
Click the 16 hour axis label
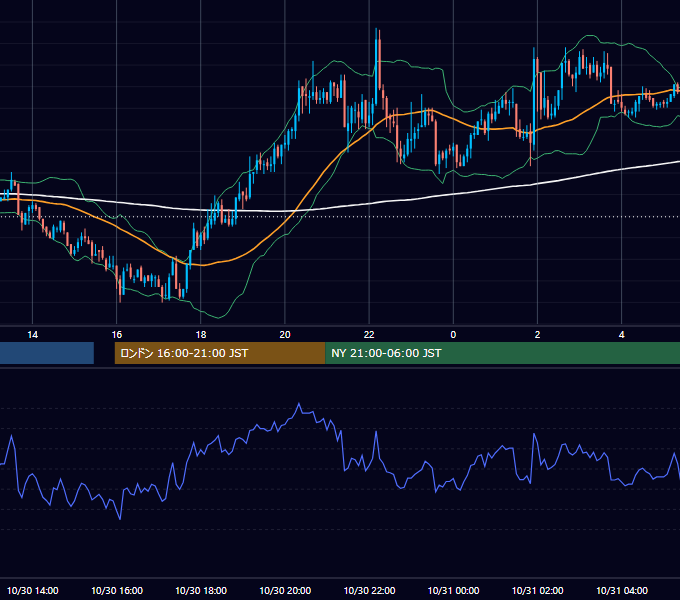(117, 335)
